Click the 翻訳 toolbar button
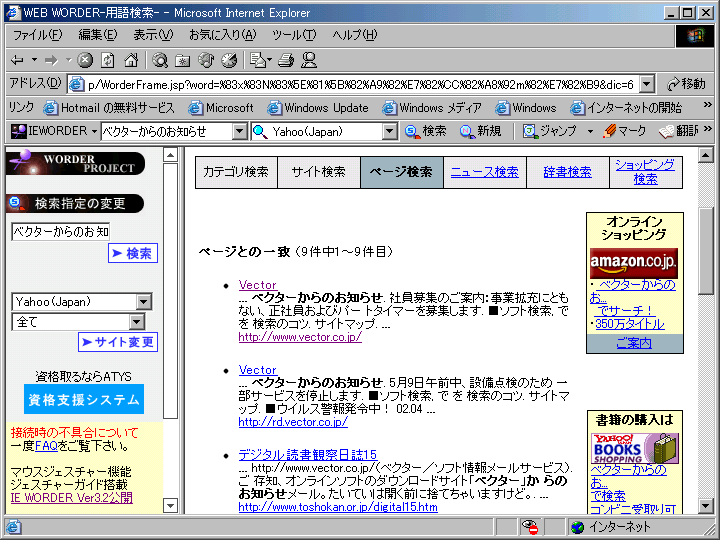 coord(679,131)
